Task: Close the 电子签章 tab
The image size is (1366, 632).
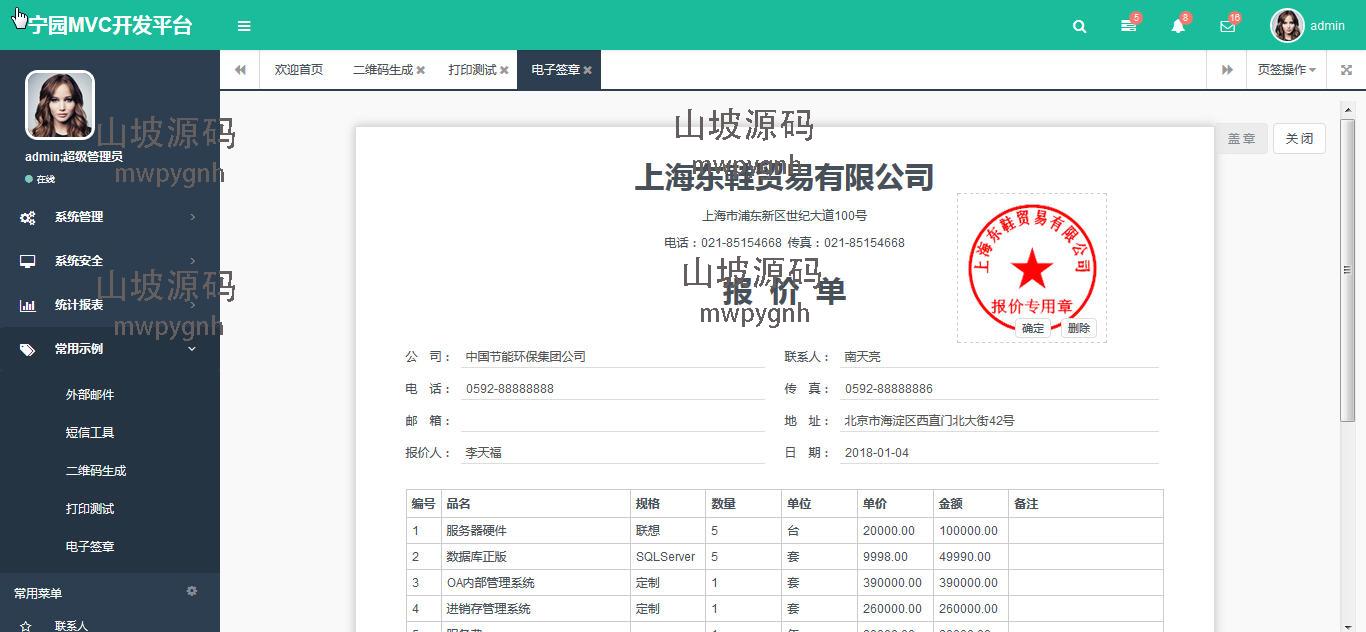Action: pyautogui.click(x=588, y=70)
